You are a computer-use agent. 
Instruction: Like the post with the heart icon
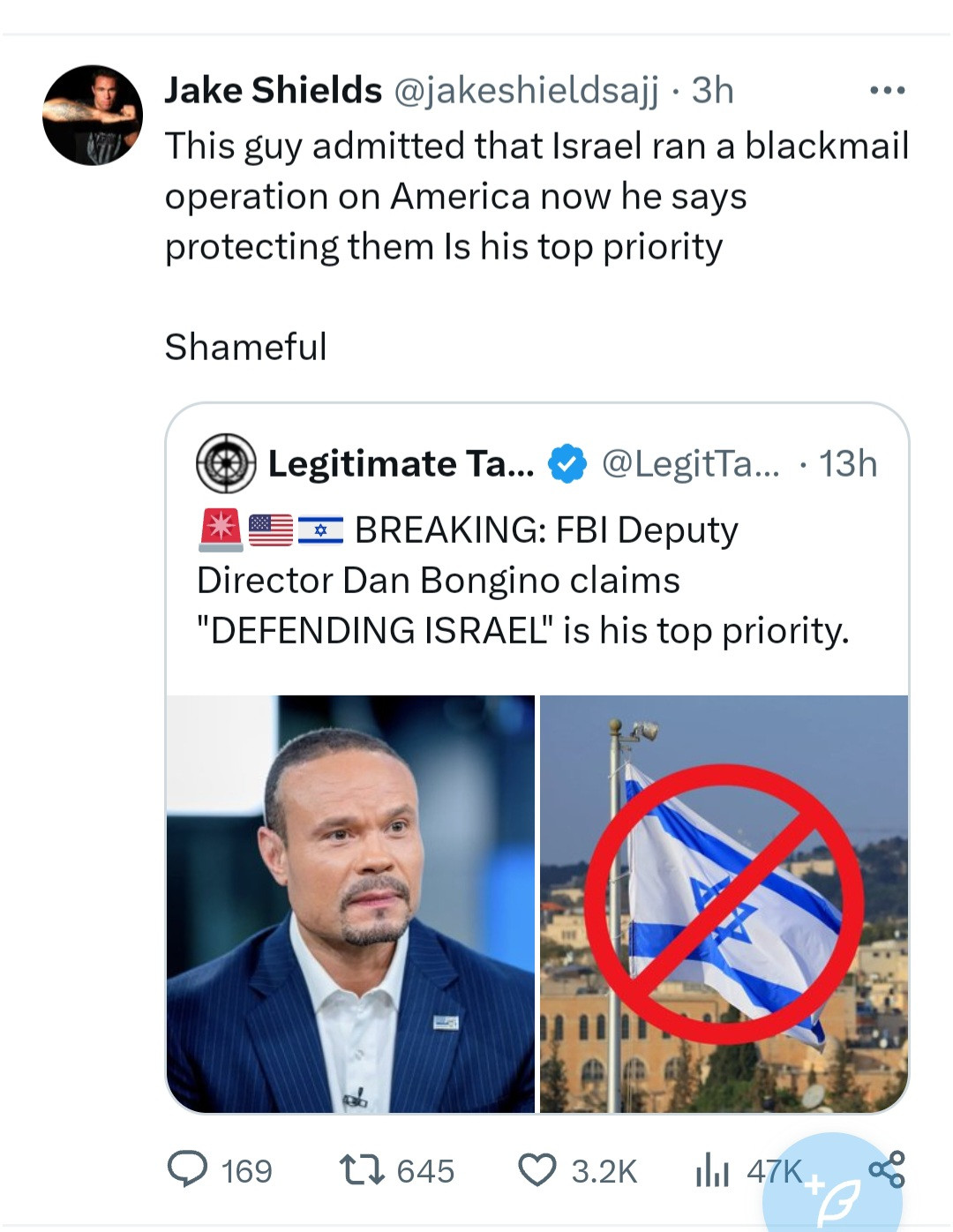pos(537,1170)
